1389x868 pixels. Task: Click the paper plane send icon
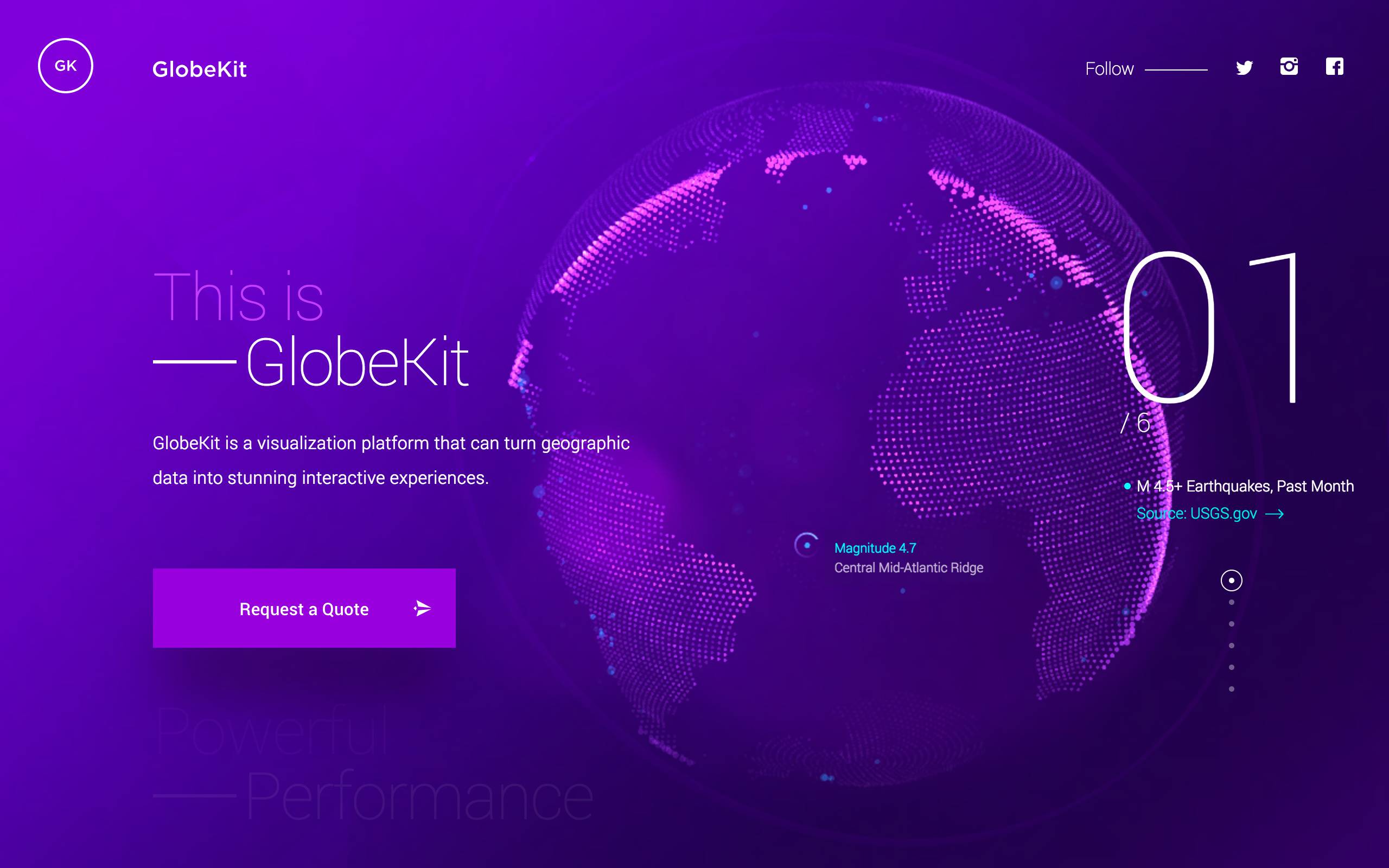423,608
